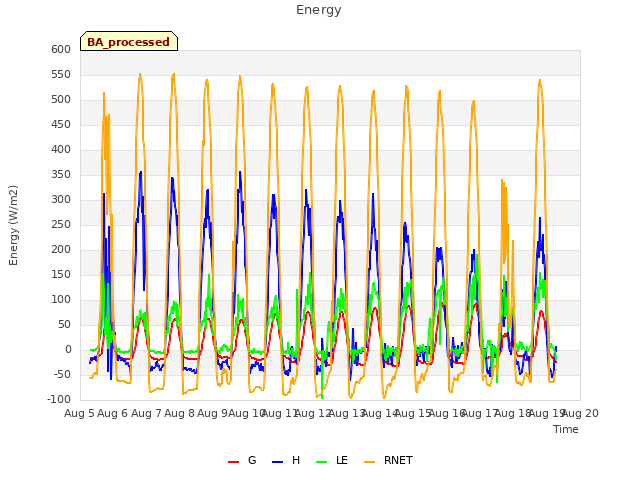Click the 500 y-axis tick value
This screenshot has height=480, width=640.
click(x=61, y=100)
